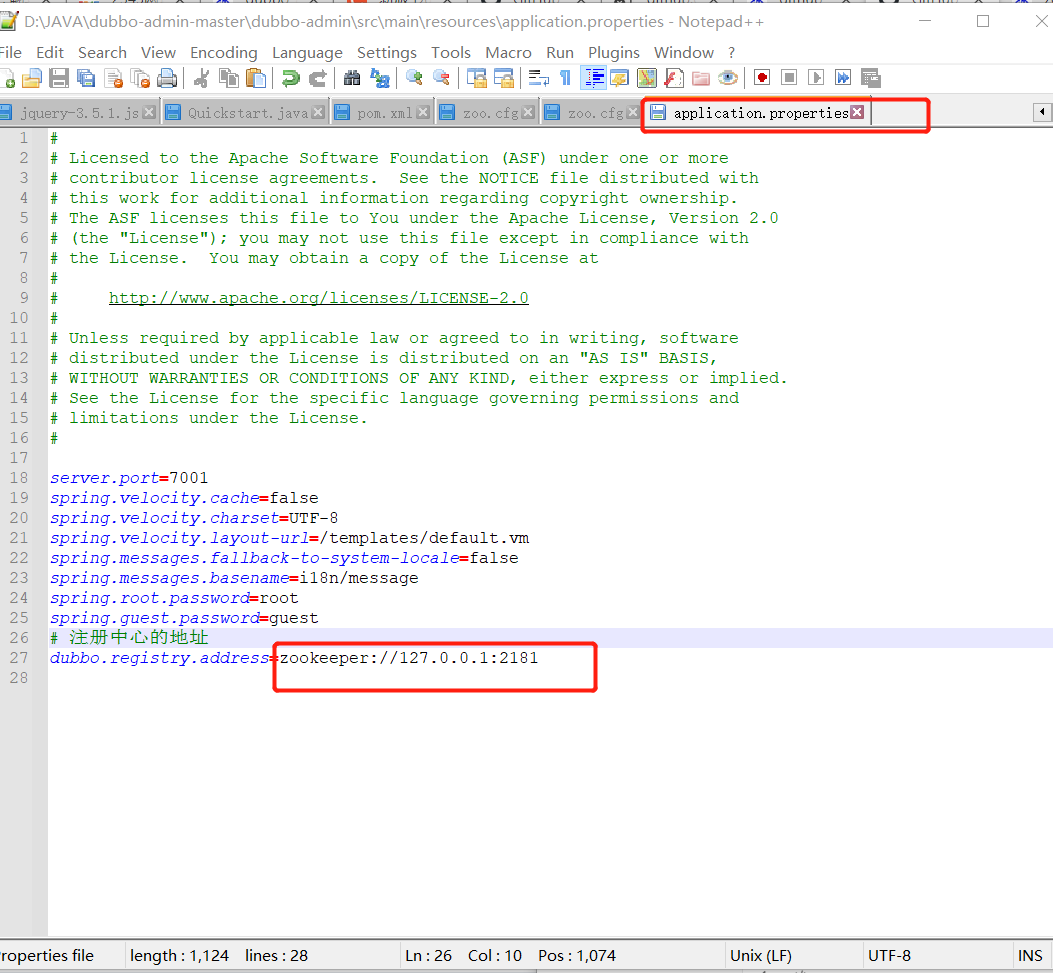Click the tab bar scroll-left arrow
Viewport: 1053px width, 973px height.
click(x=1042, y=112)
